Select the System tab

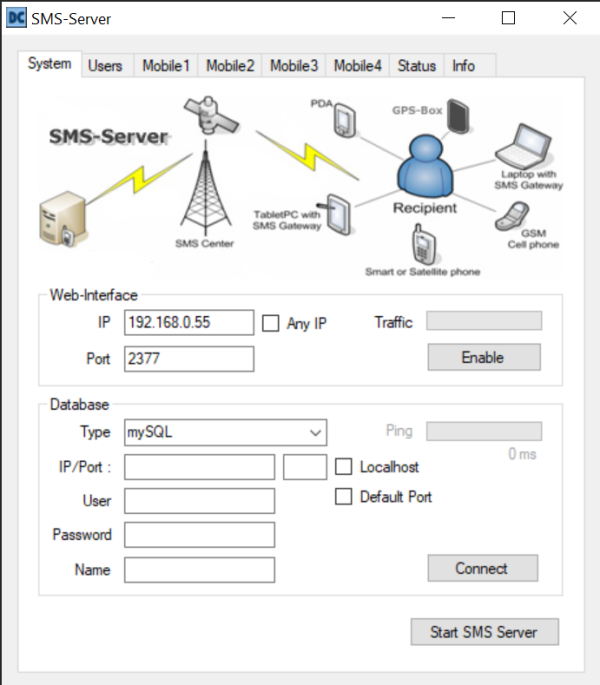click(x=49, y=64)
